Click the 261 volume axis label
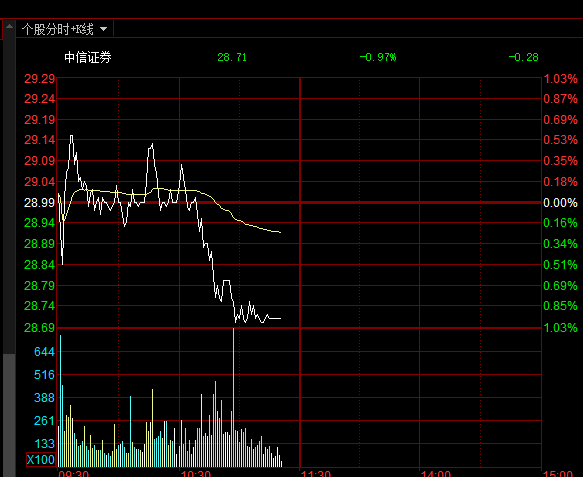583x477 pixels. 44,420
